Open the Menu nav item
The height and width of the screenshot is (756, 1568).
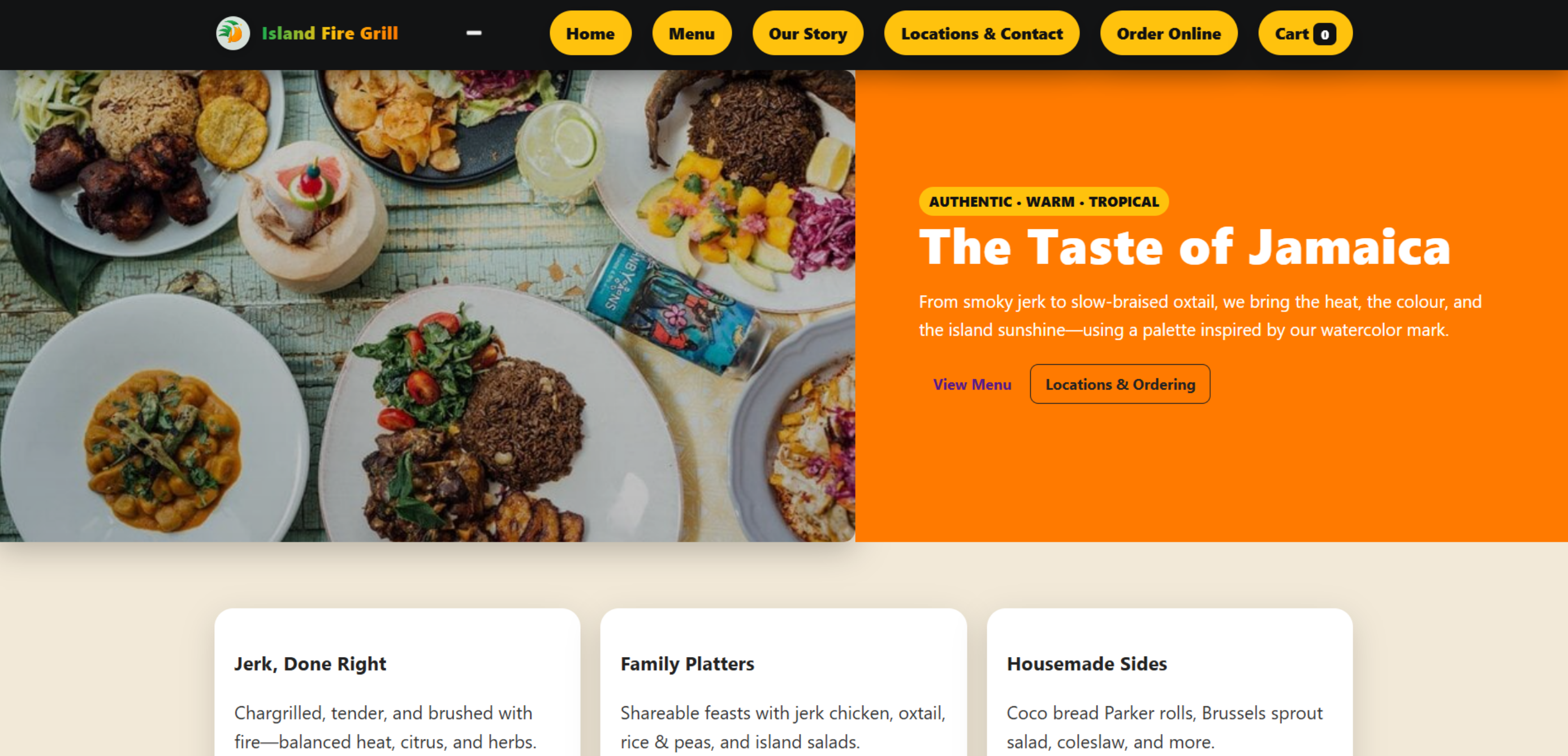pos(692,33)
